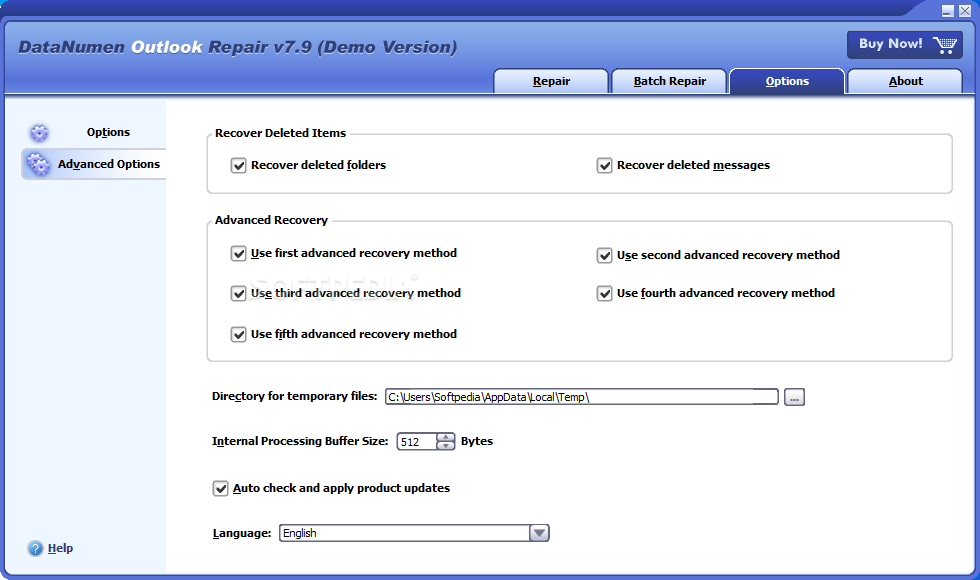Disable auto check and apply product updates
The width and height of the screenshot is (980, 580).
point(220,488)
